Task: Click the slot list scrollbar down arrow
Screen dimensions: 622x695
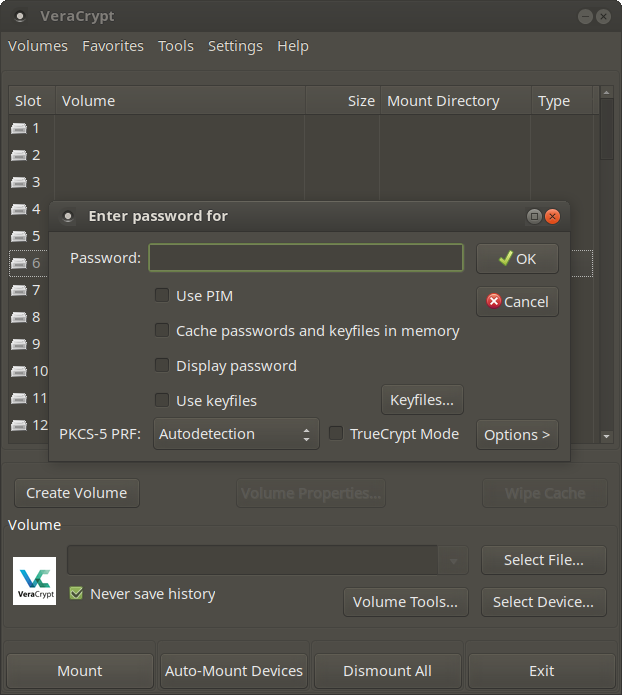Action: pyautogui.click(x=606, y=436)
